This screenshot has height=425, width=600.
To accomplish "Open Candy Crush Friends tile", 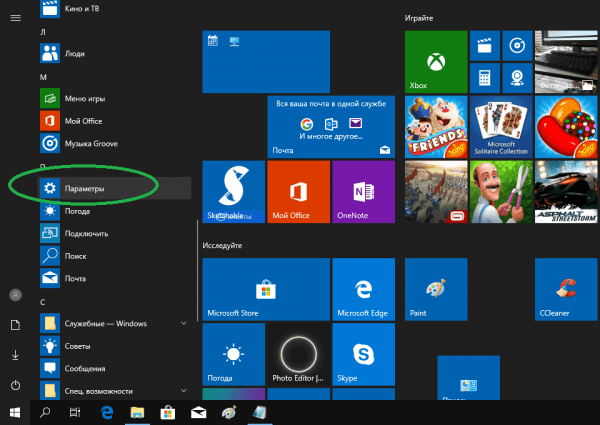I will 436,127.
